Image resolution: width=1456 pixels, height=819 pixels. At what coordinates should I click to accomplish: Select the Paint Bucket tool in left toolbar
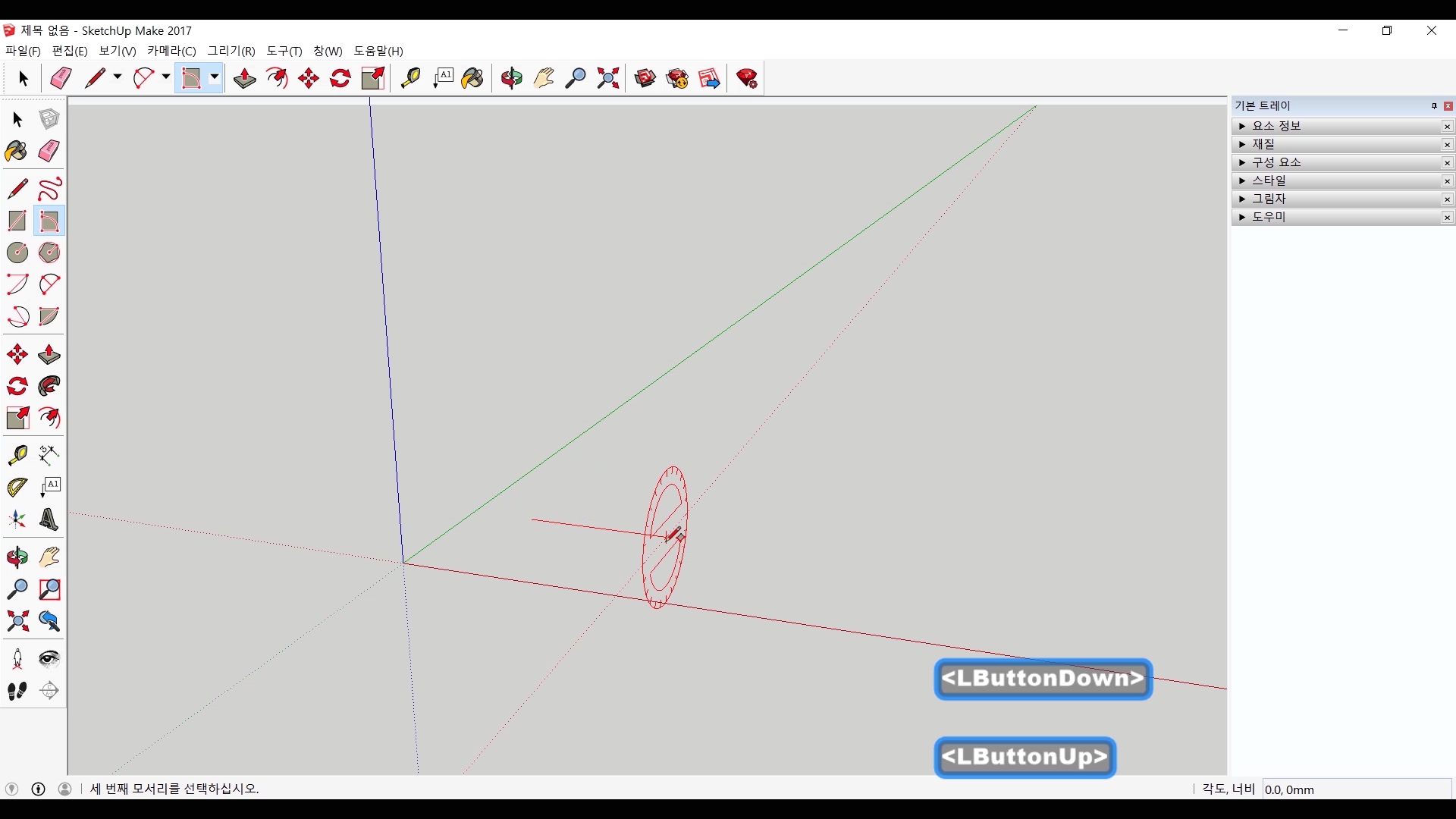point(17,151)
